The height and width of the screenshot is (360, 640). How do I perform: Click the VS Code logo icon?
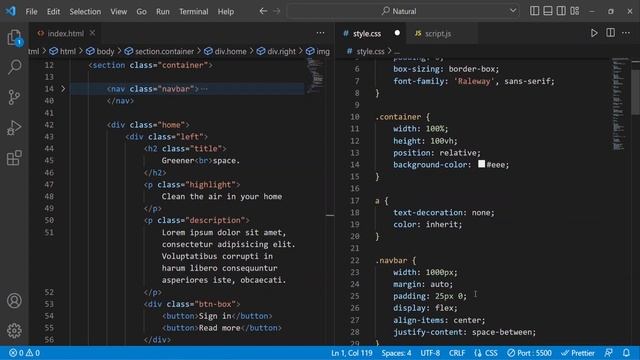pos(11,11)
